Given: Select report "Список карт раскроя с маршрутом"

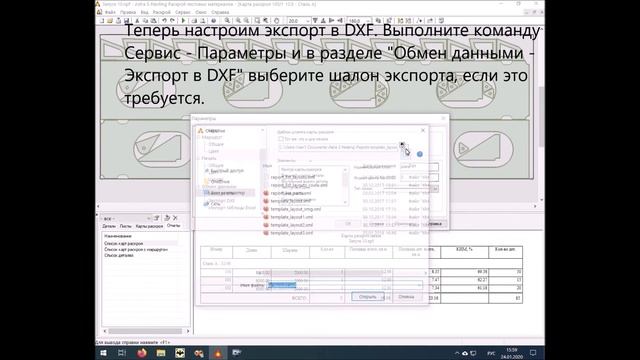Looking at the screenshot, I should tap(136, 249).
